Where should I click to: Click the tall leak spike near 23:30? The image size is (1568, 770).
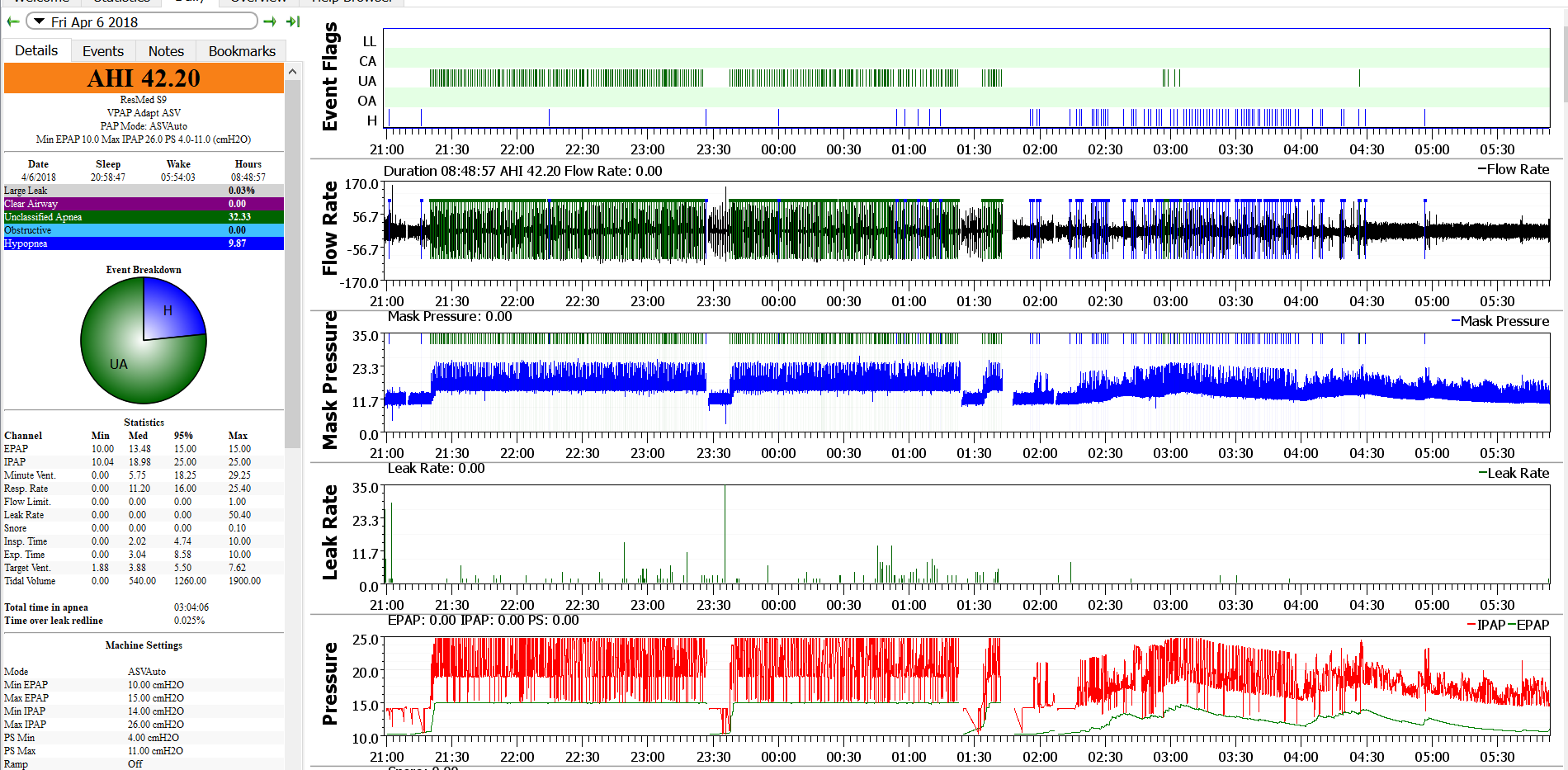(x=725, y=534)
